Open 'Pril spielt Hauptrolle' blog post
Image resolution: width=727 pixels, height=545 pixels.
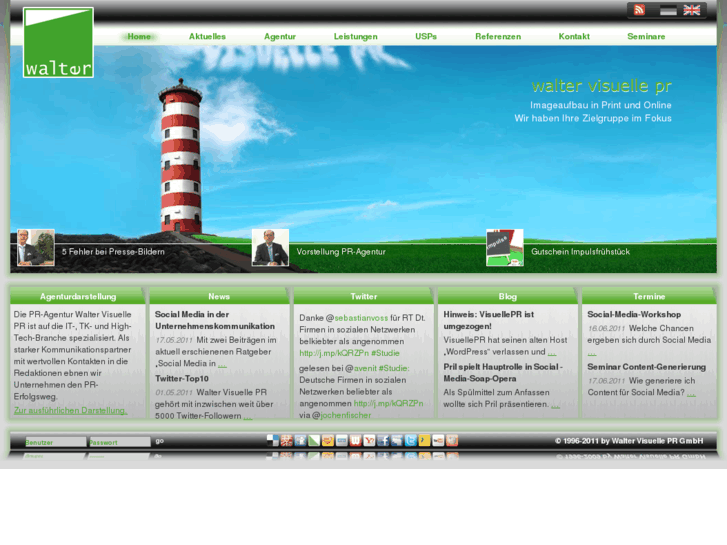coord(503,372)
